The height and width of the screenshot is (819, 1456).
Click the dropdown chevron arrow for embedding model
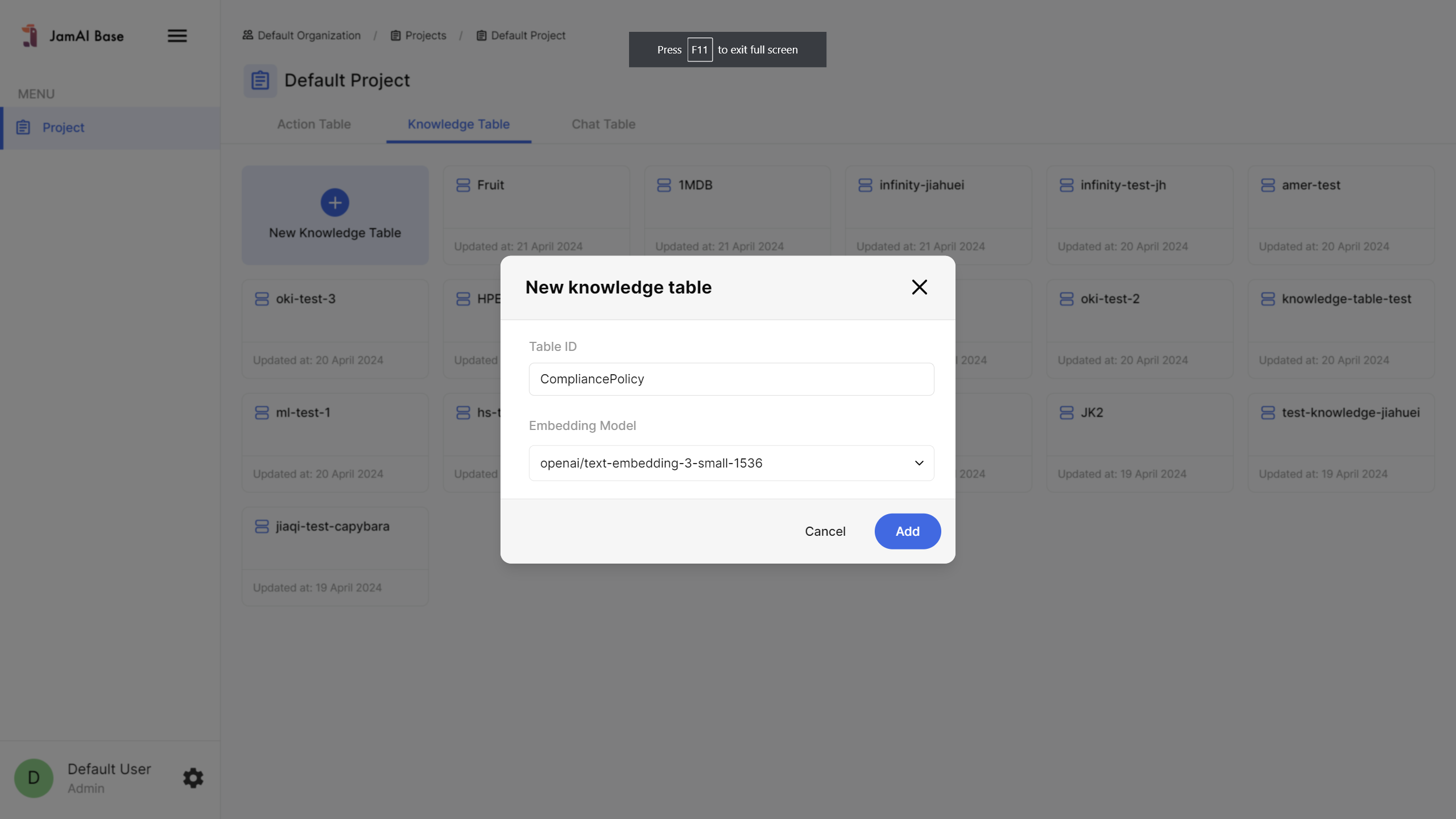[919, 463]
